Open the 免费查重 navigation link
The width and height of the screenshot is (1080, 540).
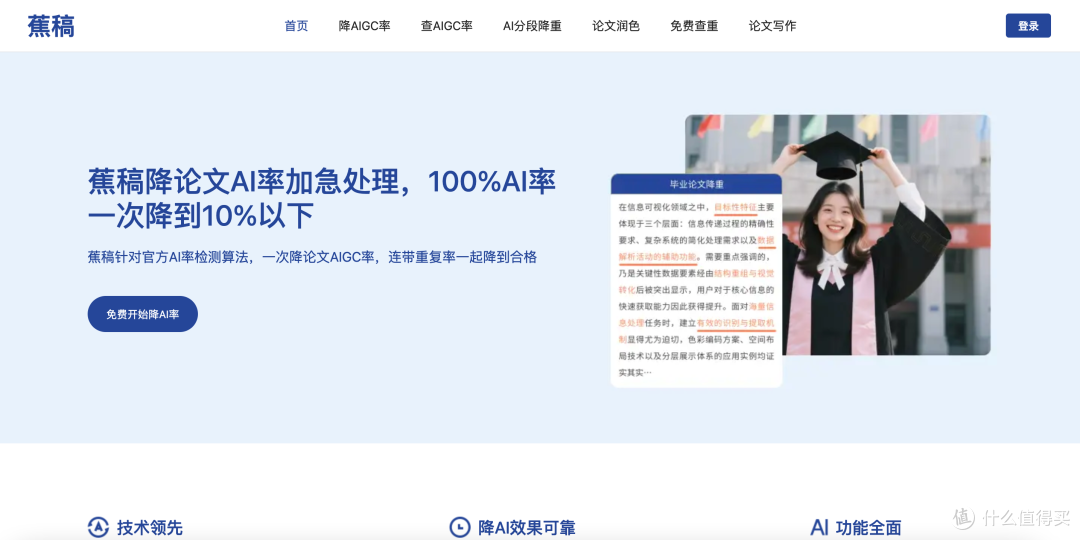click(694, 26)
